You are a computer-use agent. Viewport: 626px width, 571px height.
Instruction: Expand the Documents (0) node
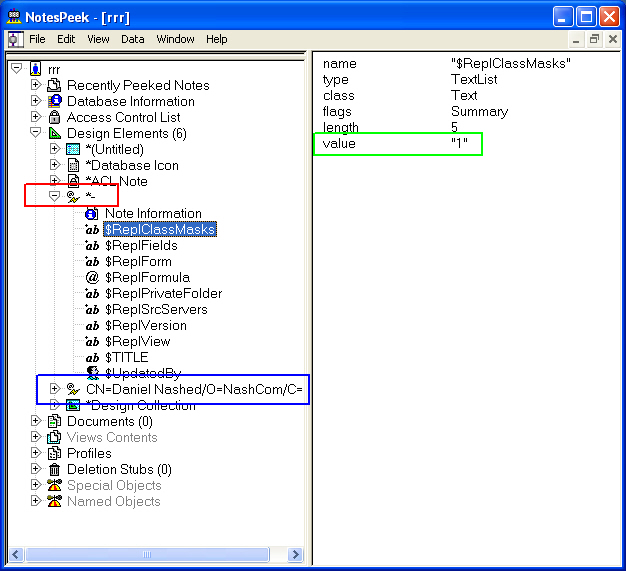36,420
